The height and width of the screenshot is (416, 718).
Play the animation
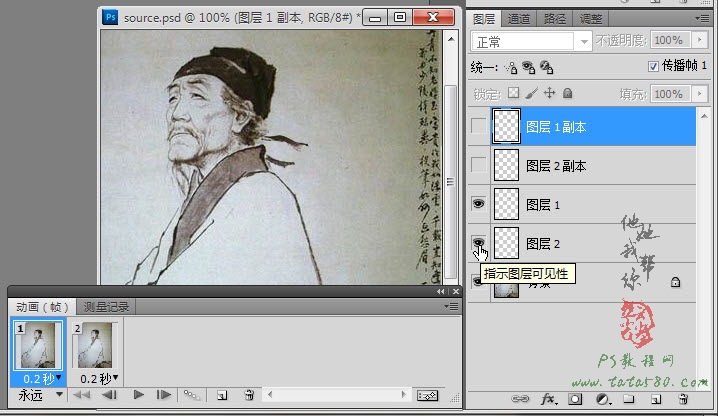click(138, 394)
